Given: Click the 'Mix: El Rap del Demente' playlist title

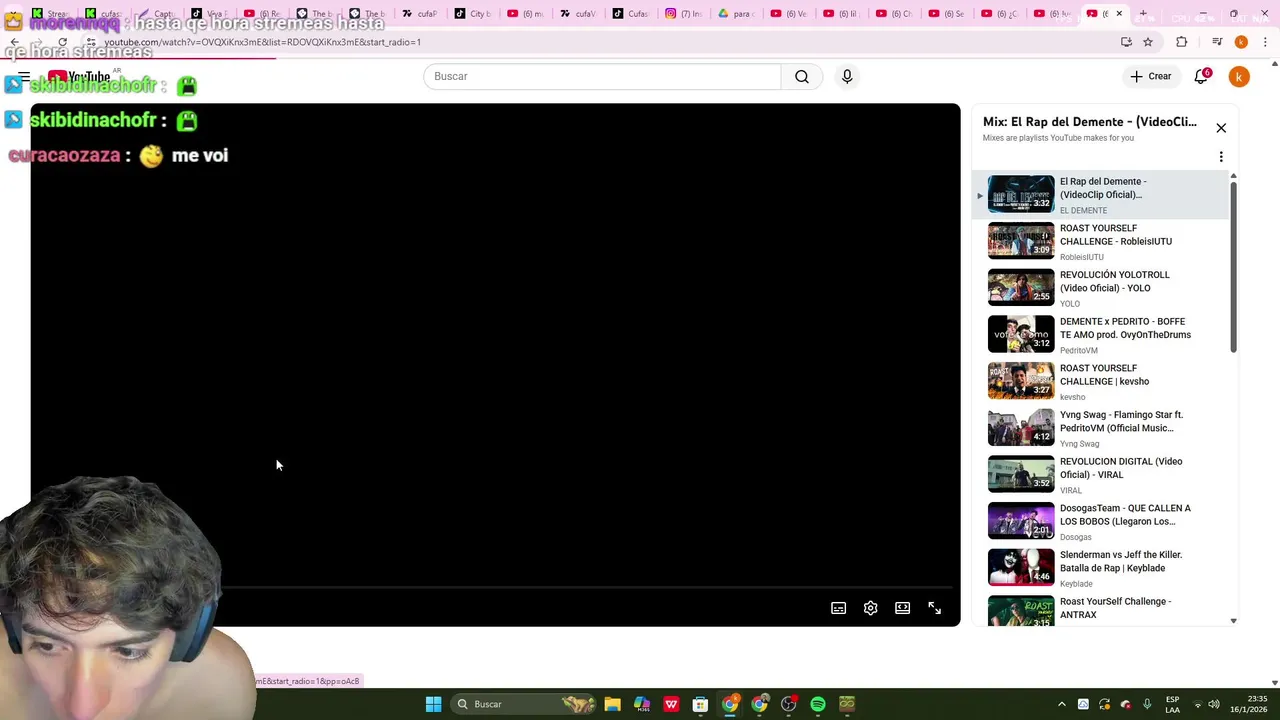Looking at the screenshot, I should pos(1089,122).
